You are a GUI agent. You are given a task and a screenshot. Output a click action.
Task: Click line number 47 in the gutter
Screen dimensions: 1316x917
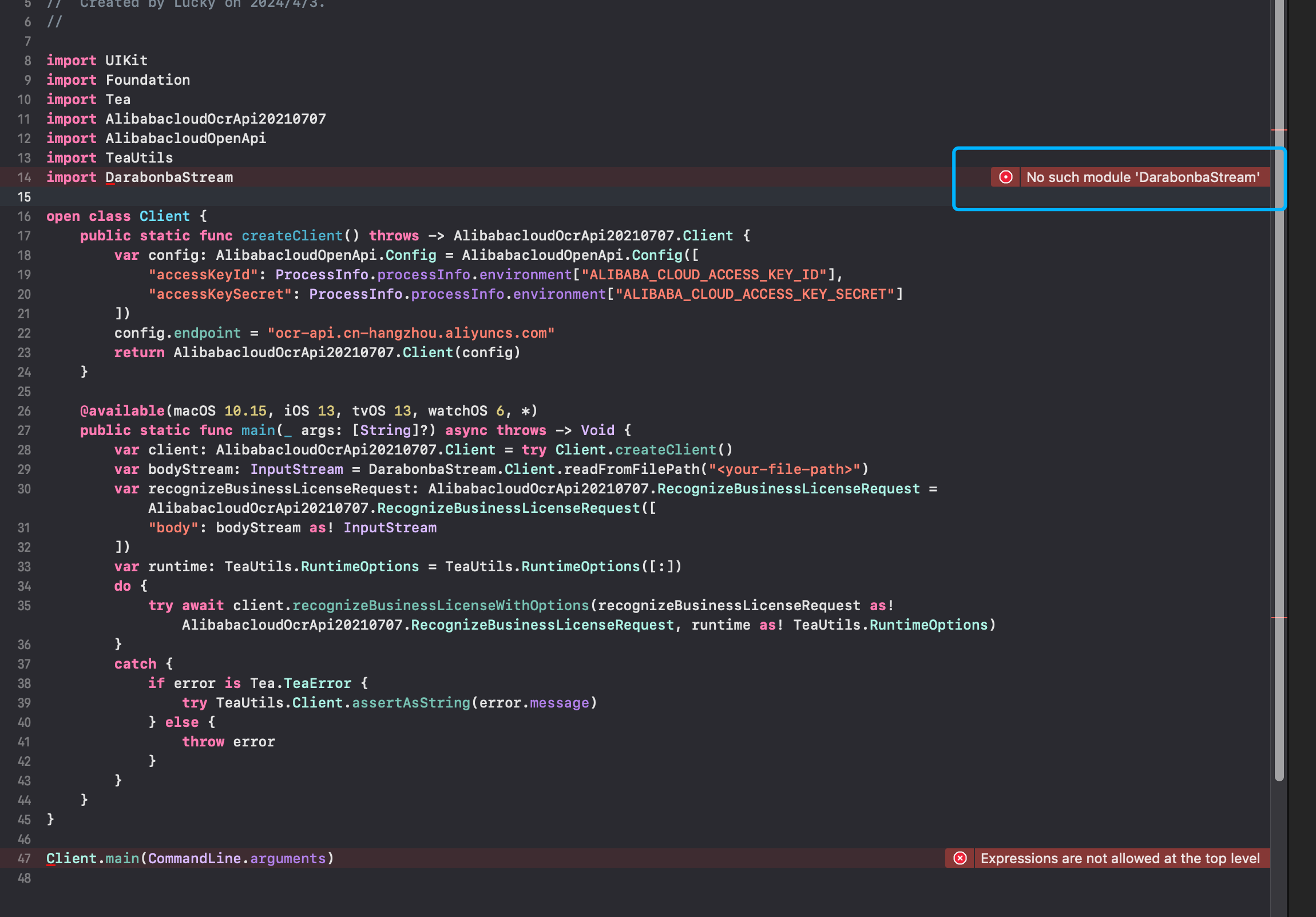click(24, 859)
